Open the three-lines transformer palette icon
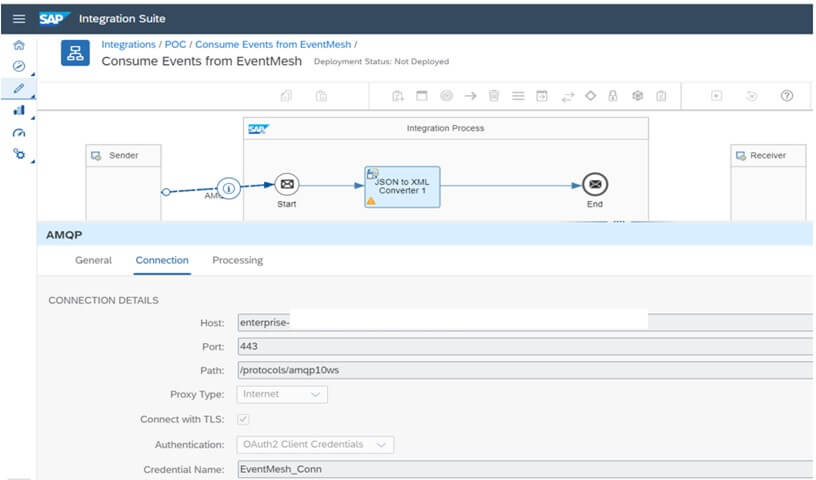The width and height of the screenshot is (816, 480). pyautogui.click(x=518, y=96)
